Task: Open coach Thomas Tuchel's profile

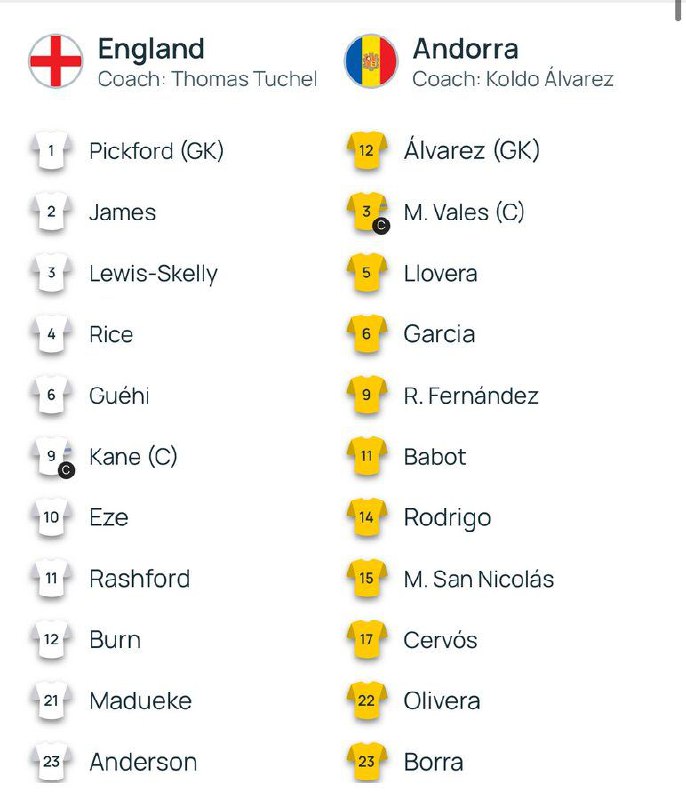Action: (x=207, y=79)
